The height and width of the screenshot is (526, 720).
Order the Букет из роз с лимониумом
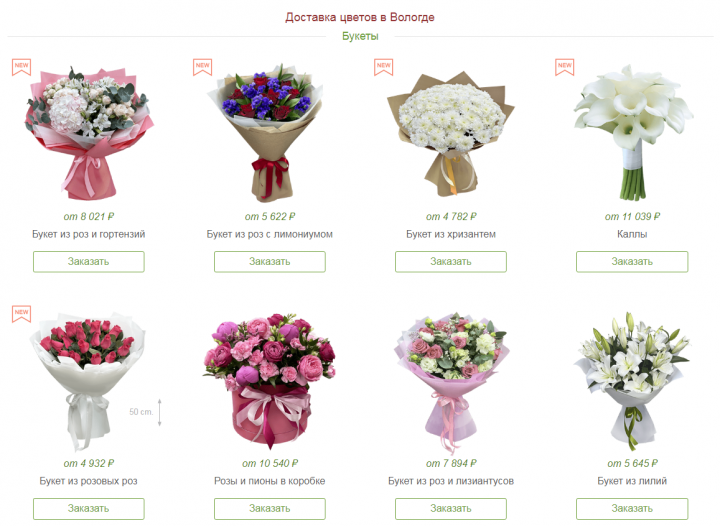pos(270,262)
